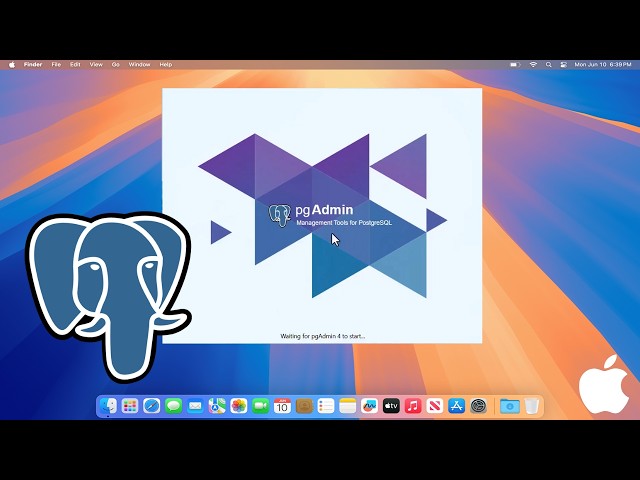
Task: Open the File menu
Action: (56, 64)
